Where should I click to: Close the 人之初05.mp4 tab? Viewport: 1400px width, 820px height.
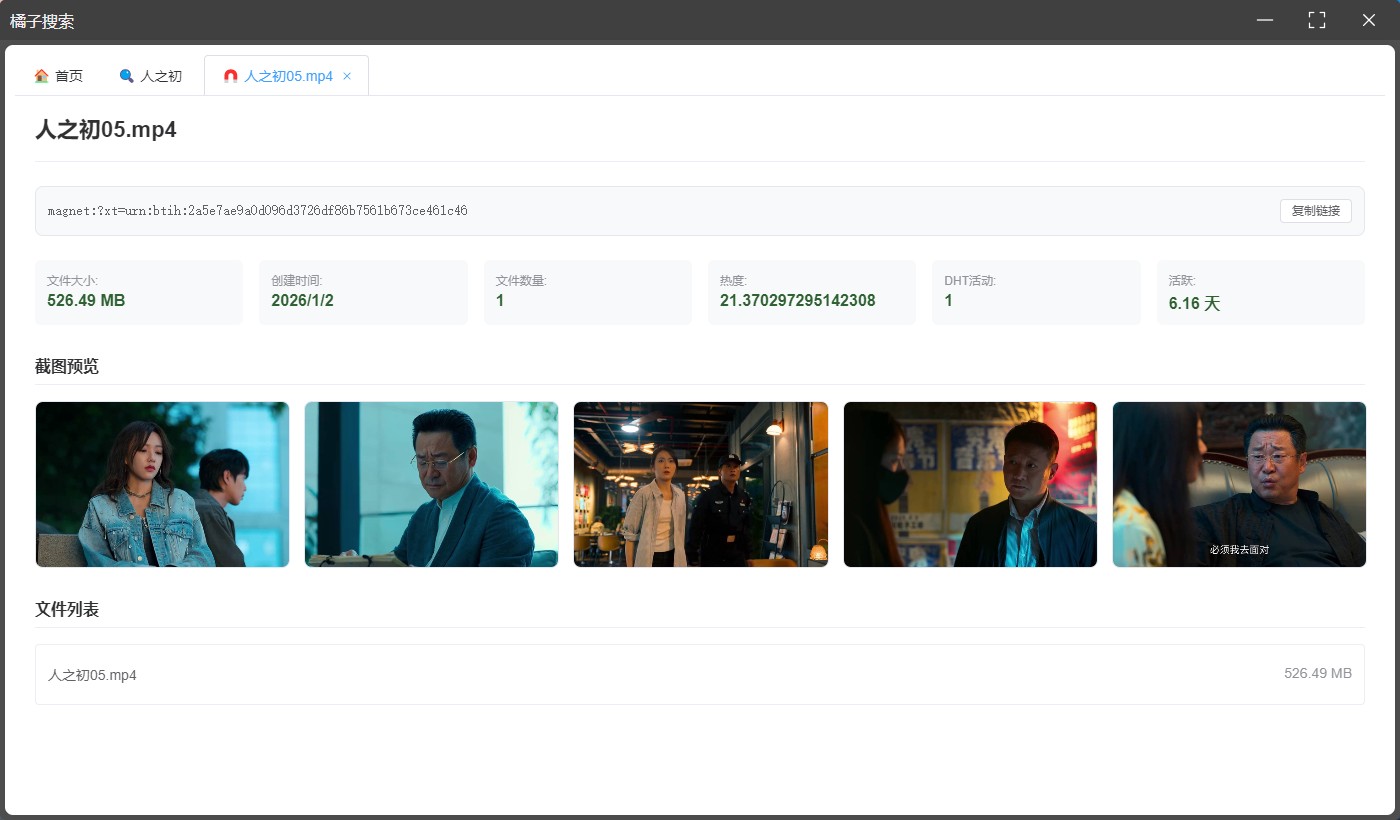347,76
